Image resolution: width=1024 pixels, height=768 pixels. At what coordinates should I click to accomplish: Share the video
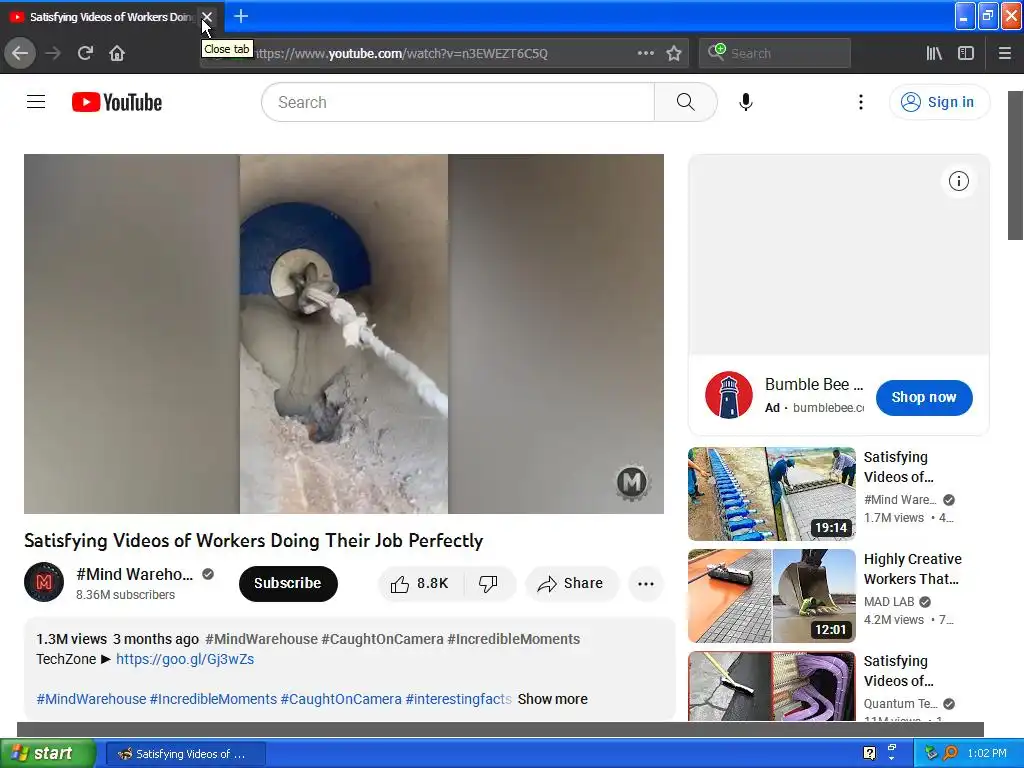coord(570,583)
